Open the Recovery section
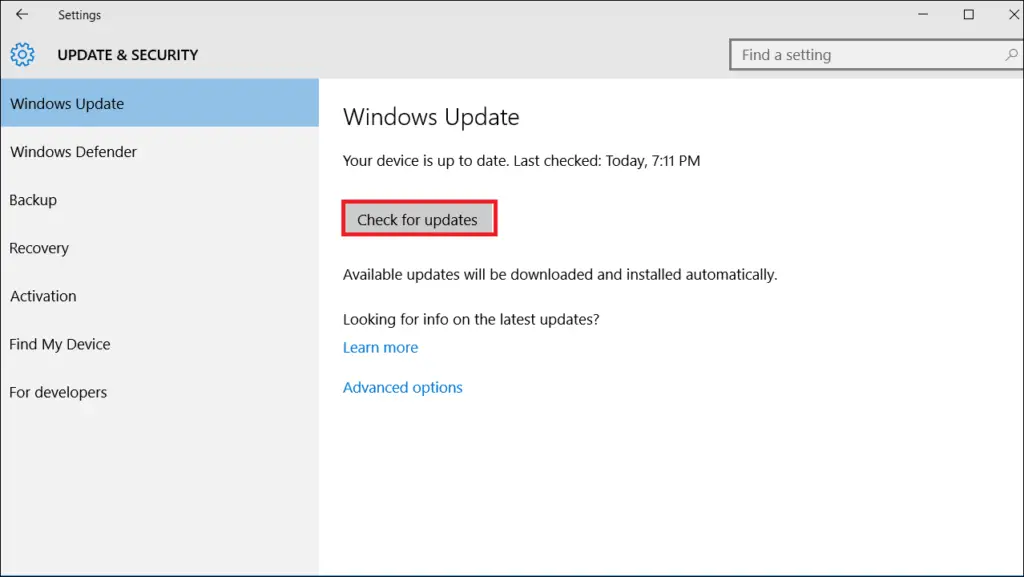 [x=160, y=248]
